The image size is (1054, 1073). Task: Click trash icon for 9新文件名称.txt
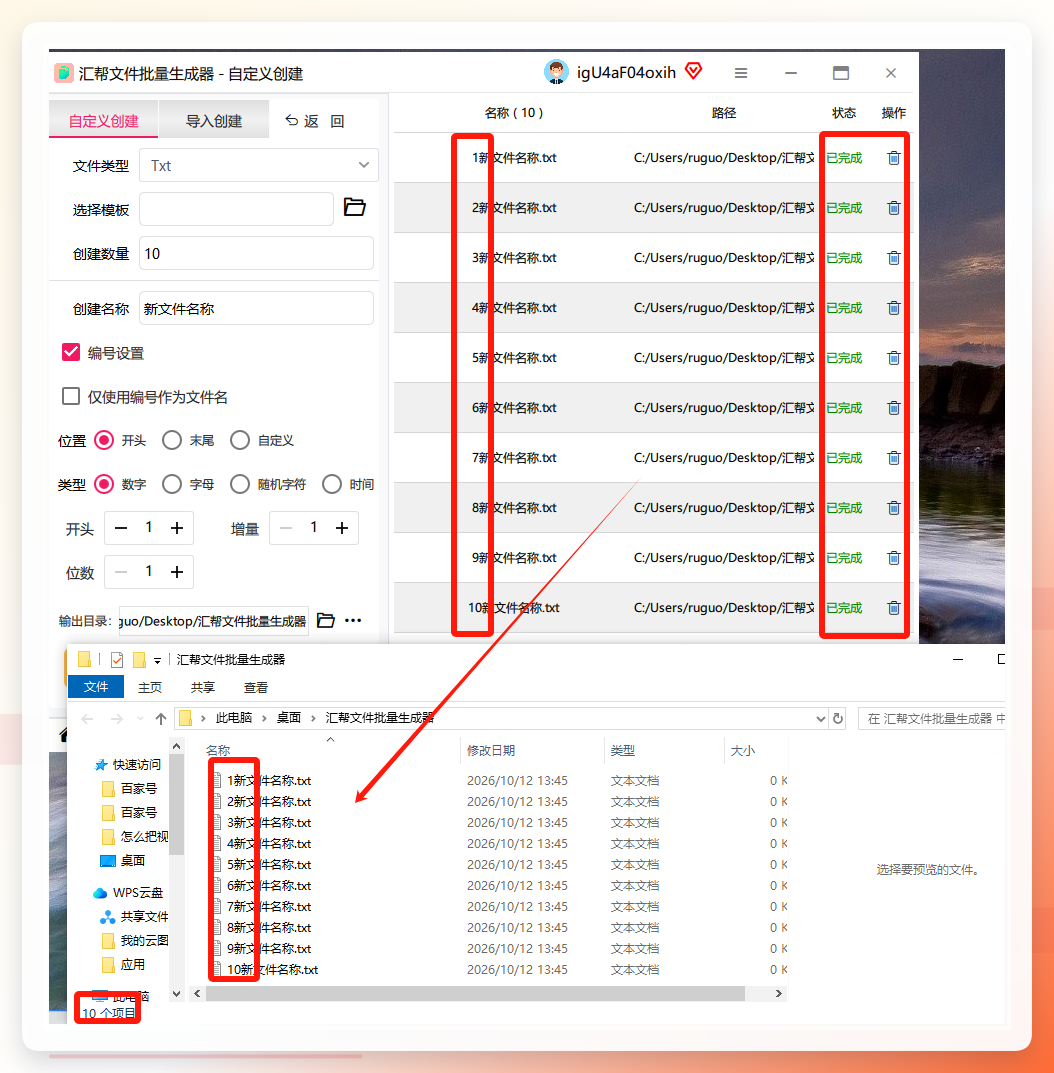click(894, 558)
